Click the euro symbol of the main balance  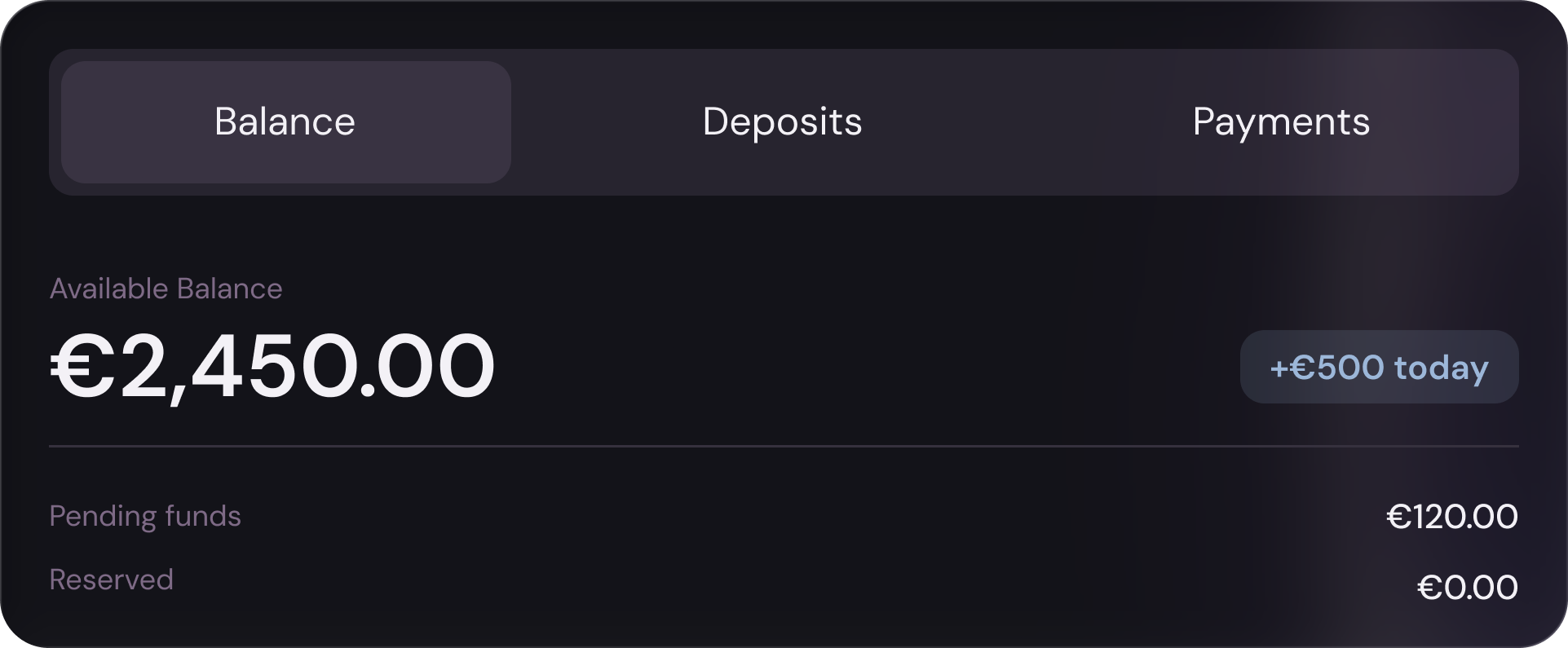(83, 366)
